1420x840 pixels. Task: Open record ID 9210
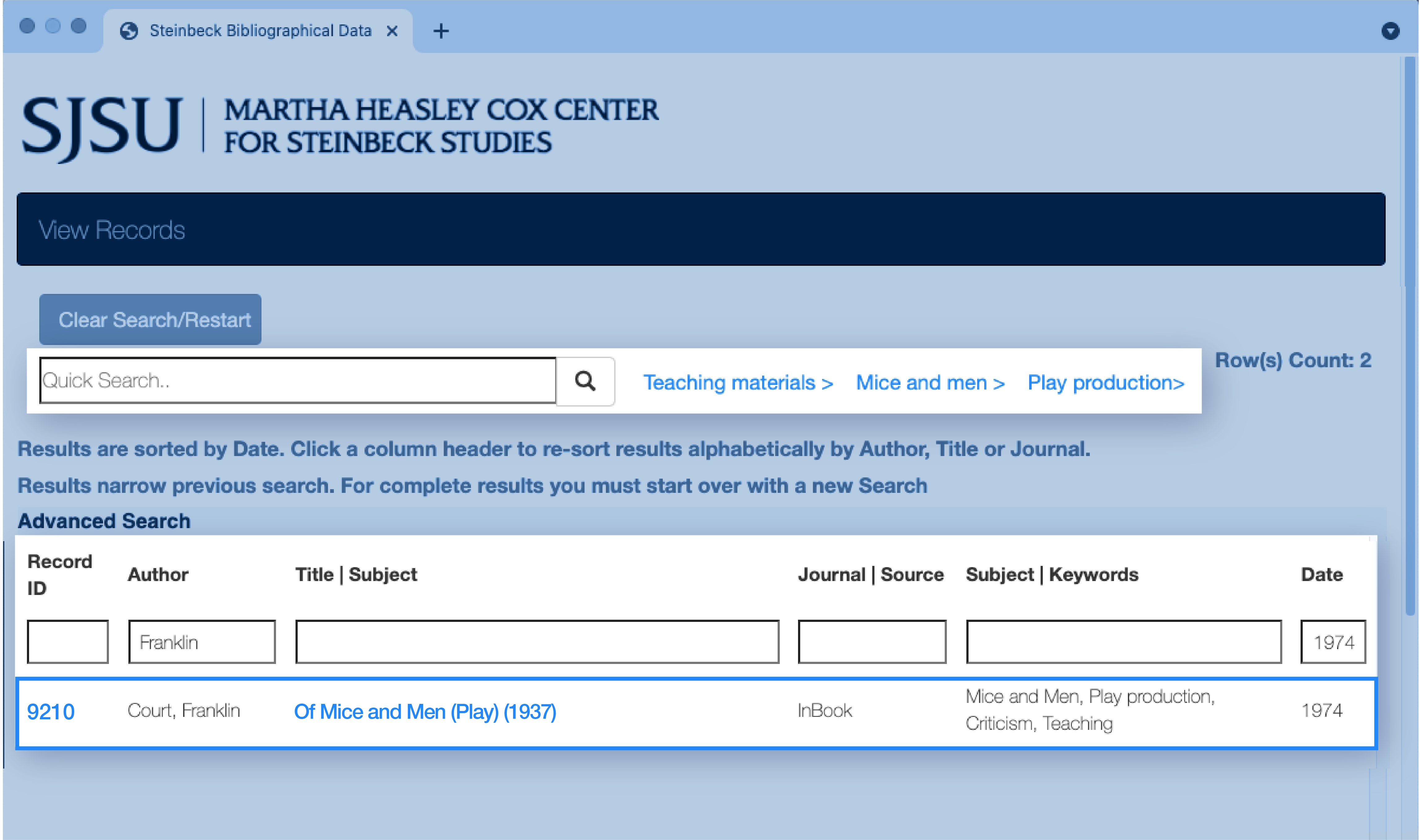[x=52, y=712]
